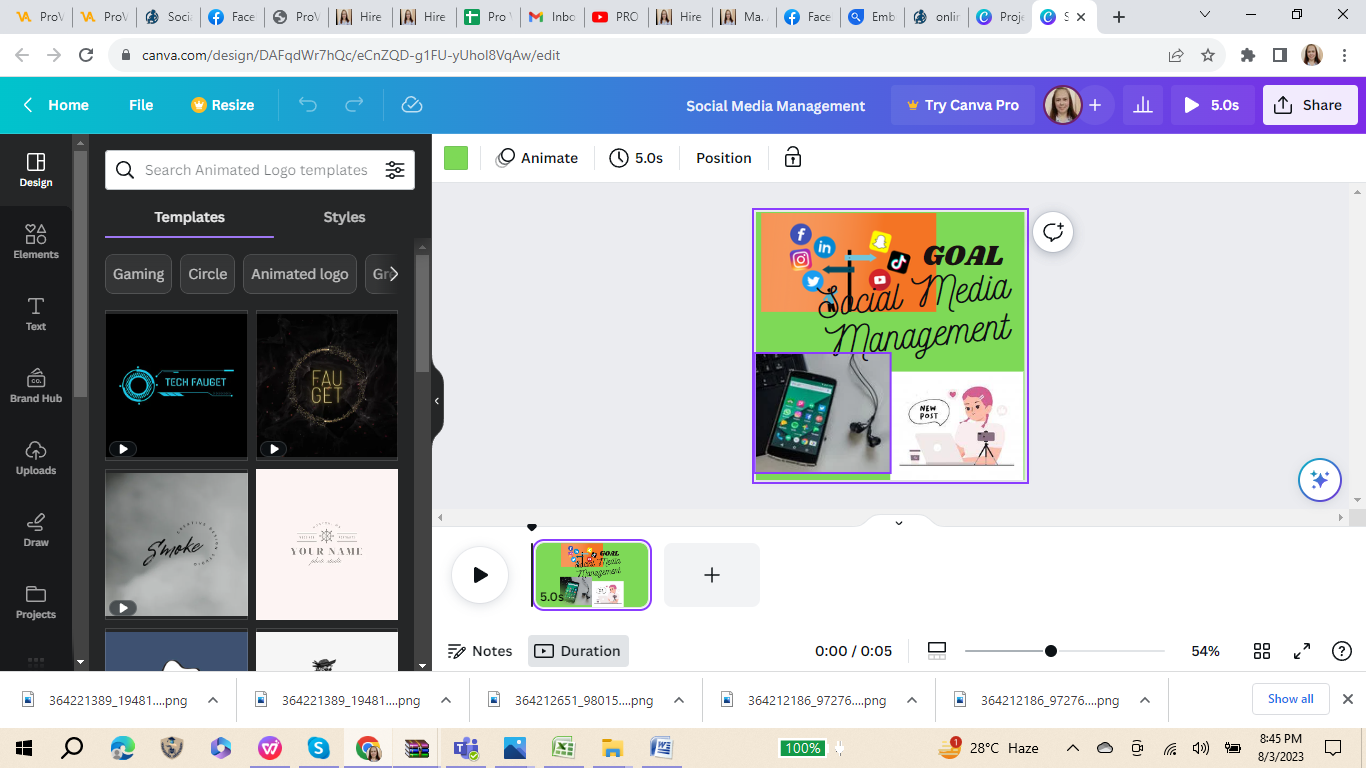The width and height of the screenshot is (1366, 768).
Task: Click the Animate button
Action: (538, 158)
